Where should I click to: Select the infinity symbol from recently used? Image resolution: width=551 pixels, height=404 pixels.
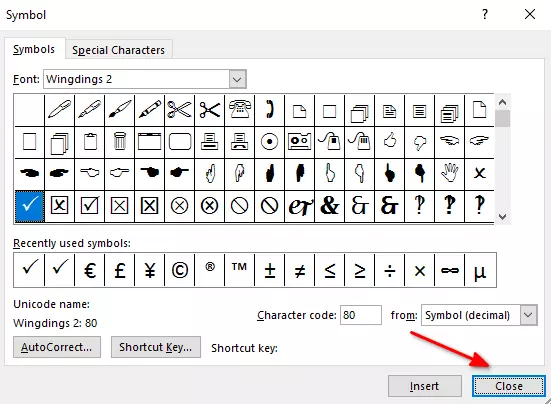[x=449, y=270]
